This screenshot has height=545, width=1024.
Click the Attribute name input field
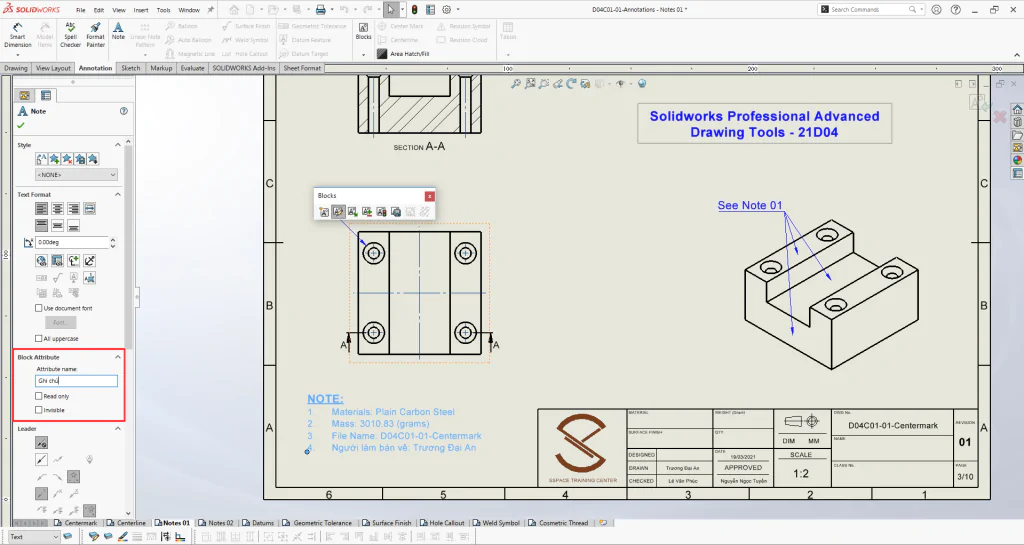click(x=76, y=381)
